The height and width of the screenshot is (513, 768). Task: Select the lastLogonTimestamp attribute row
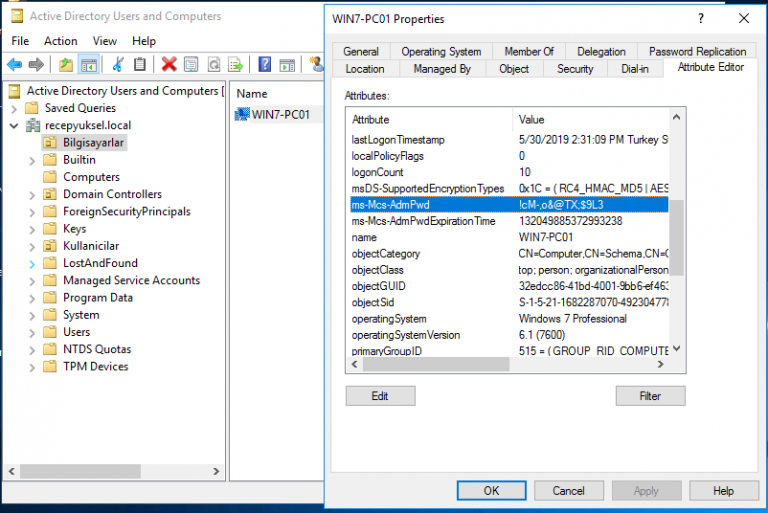coord(509,140)
